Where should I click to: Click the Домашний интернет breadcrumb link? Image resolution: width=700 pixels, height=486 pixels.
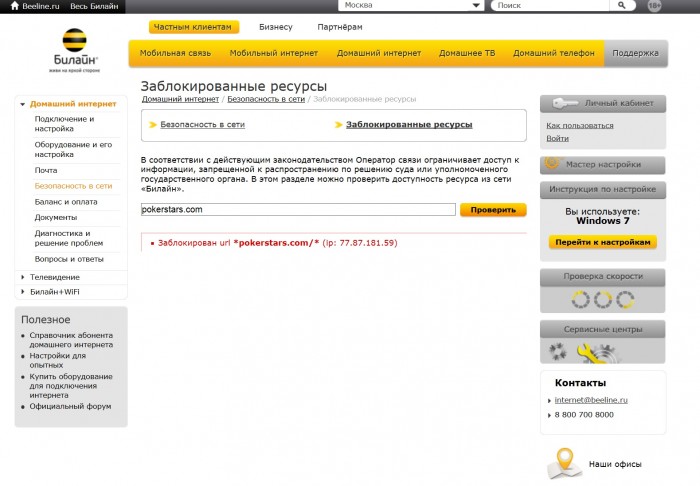pos(180,99)
